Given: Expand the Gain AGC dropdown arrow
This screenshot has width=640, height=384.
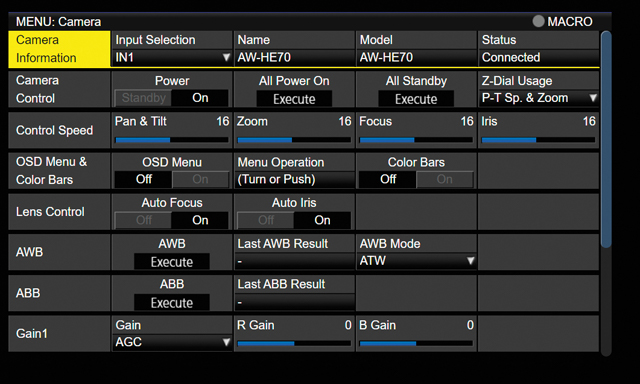Looking at the screenshot, I should click(226, 342).
